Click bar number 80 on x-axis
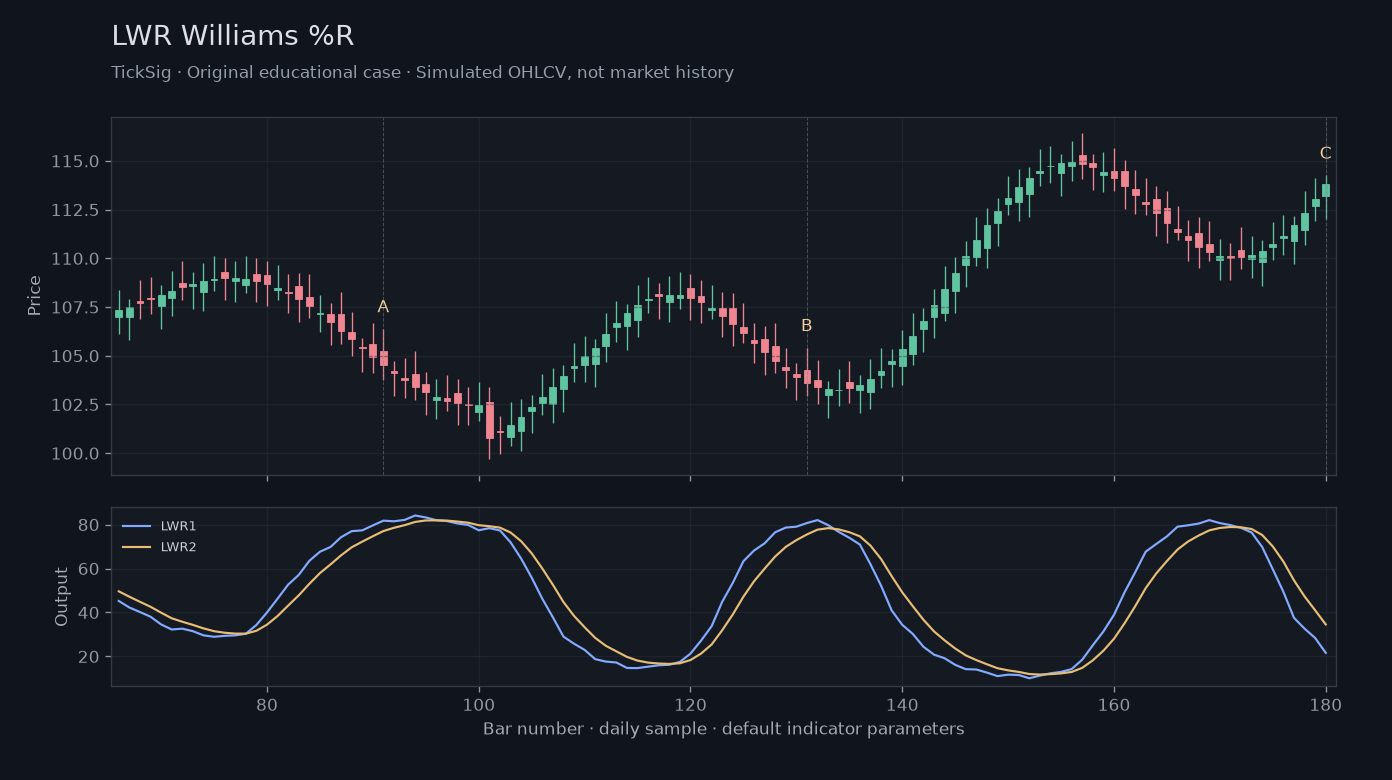The height and width of the screenshot is (780, 1392). click(x=267, y=703)
